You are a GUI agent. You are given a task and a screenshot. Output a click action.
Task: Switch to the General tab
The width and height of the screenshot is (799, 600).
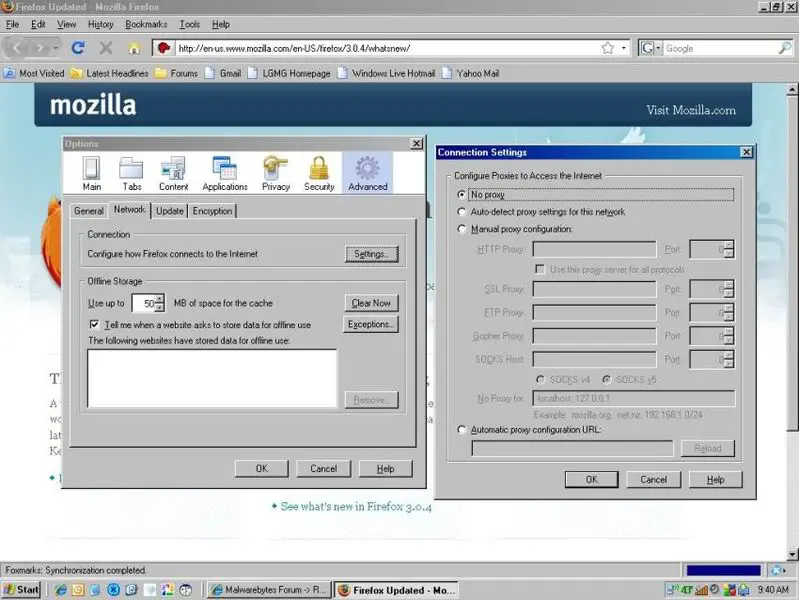[x=89, y=211]
